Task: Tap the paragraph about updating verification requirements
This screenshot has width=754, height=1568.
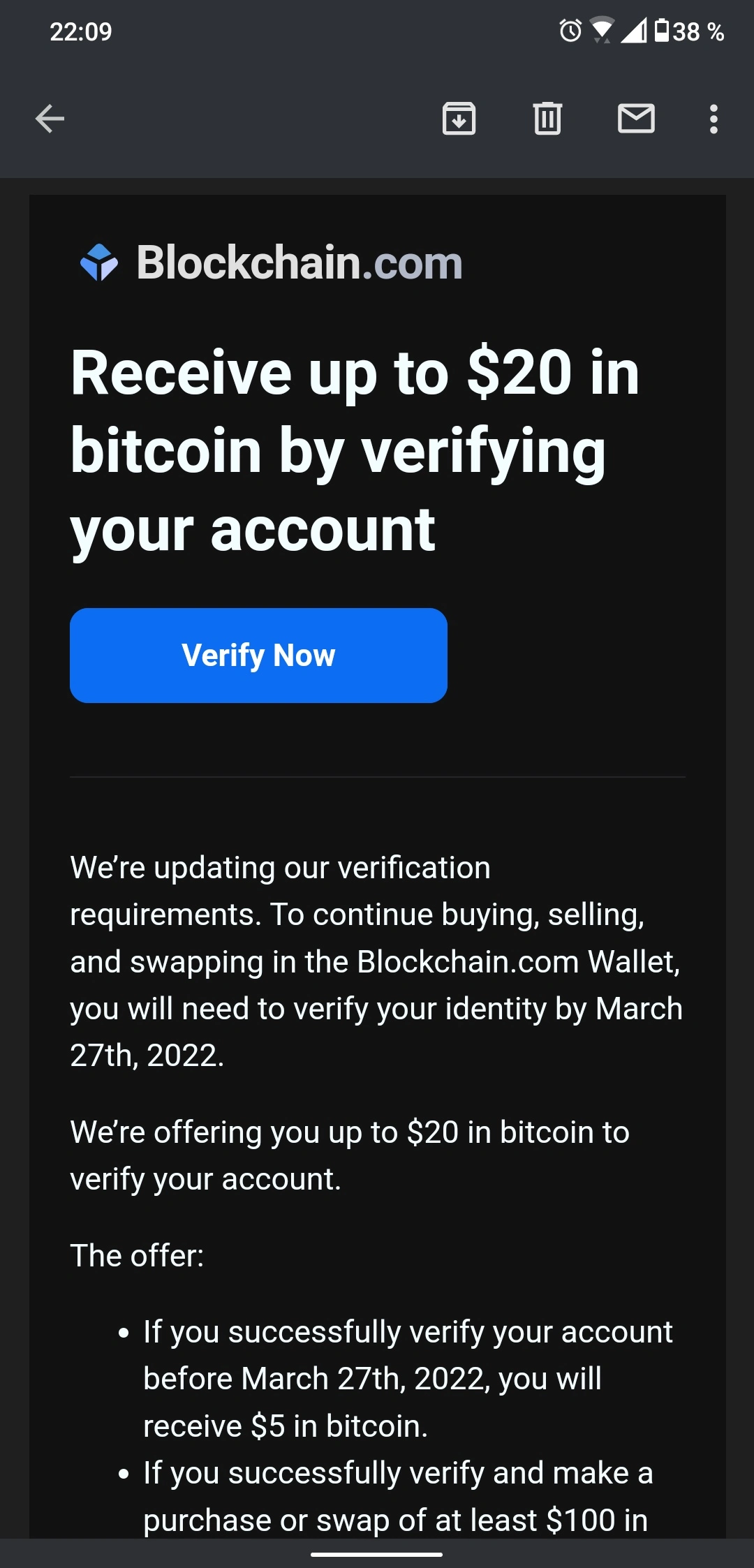Action: coord(376,961)
